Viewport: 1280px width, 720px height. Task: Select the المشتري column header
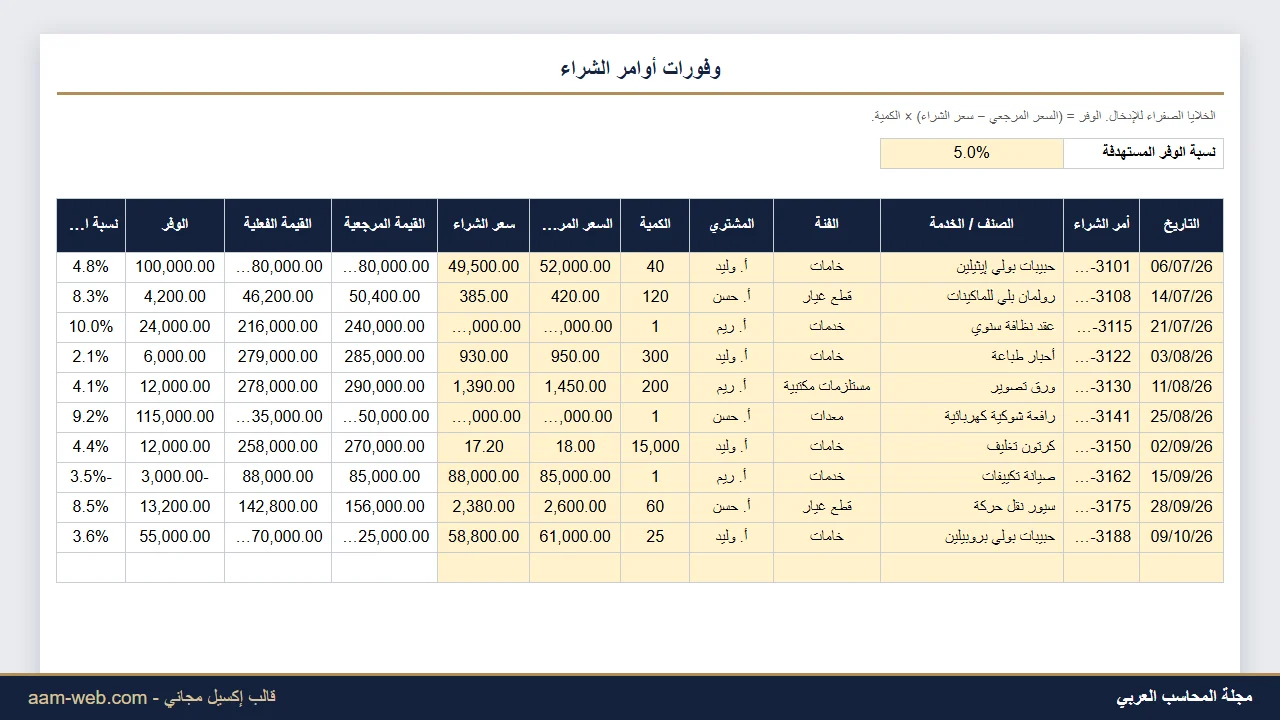coord(731,225)
